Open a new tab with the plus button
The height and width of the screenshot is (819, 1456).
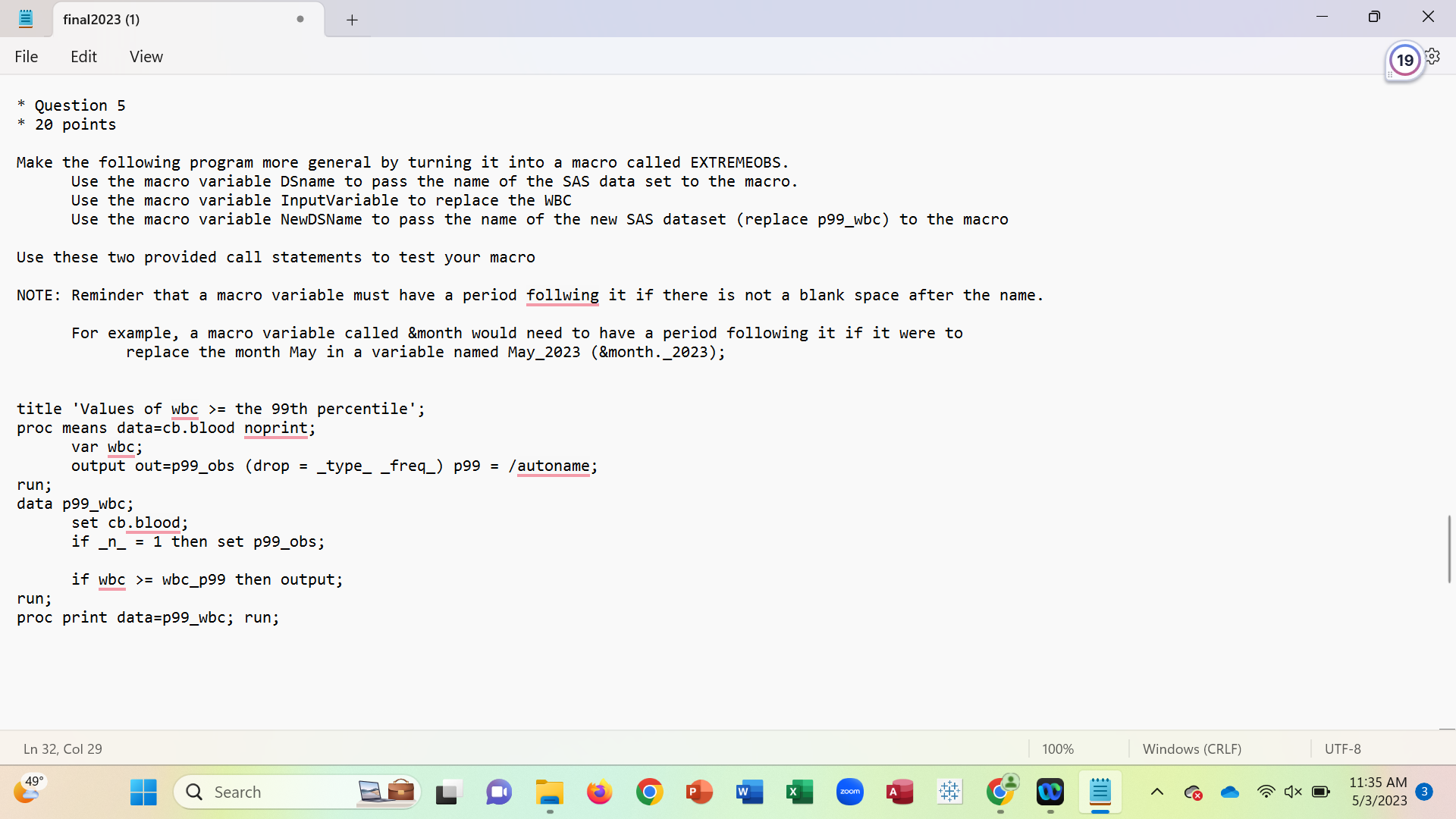click(x=351, y=20)
